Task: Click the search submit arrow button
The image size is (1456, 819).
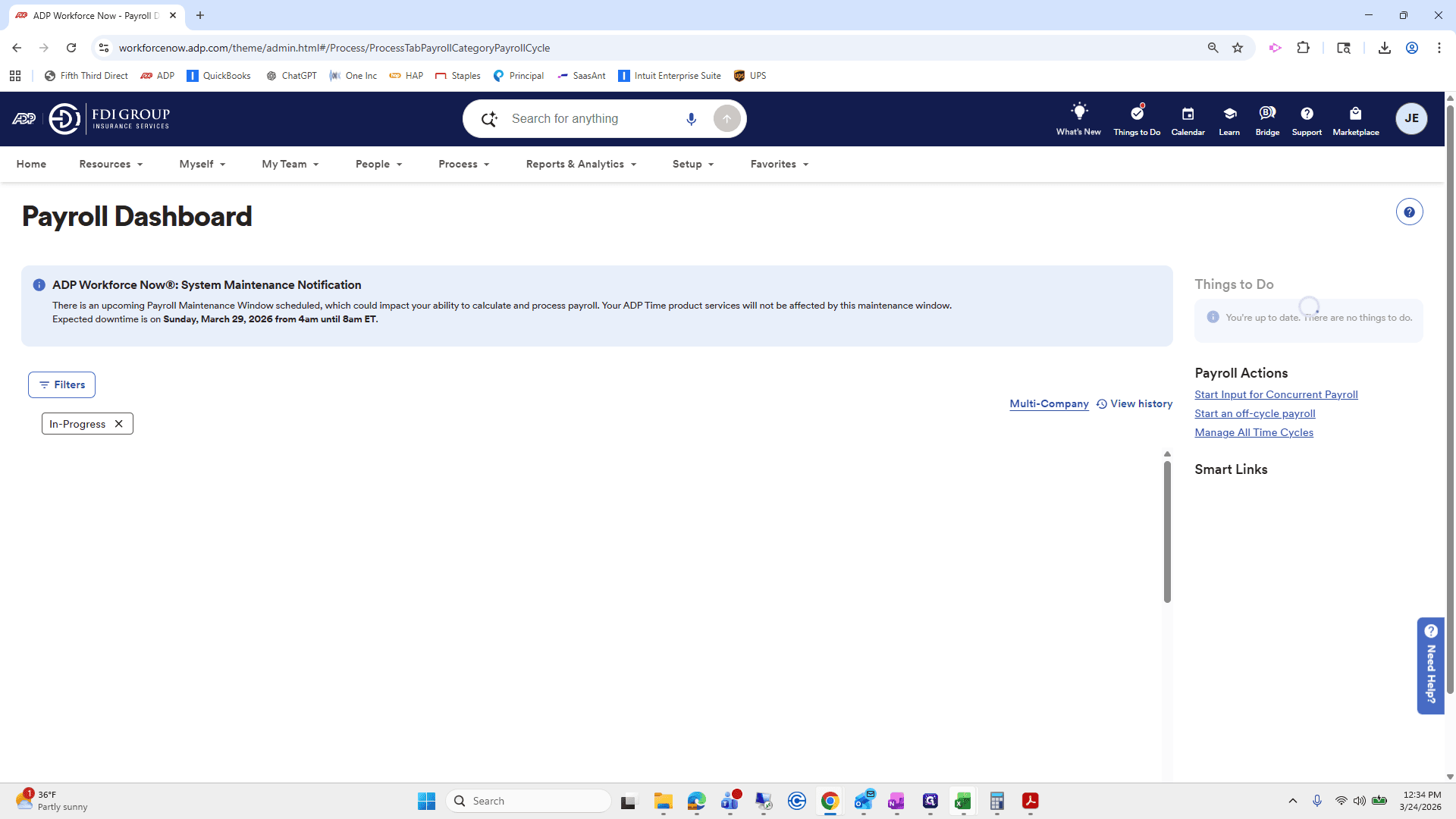Action: click(x=726, y=119)
